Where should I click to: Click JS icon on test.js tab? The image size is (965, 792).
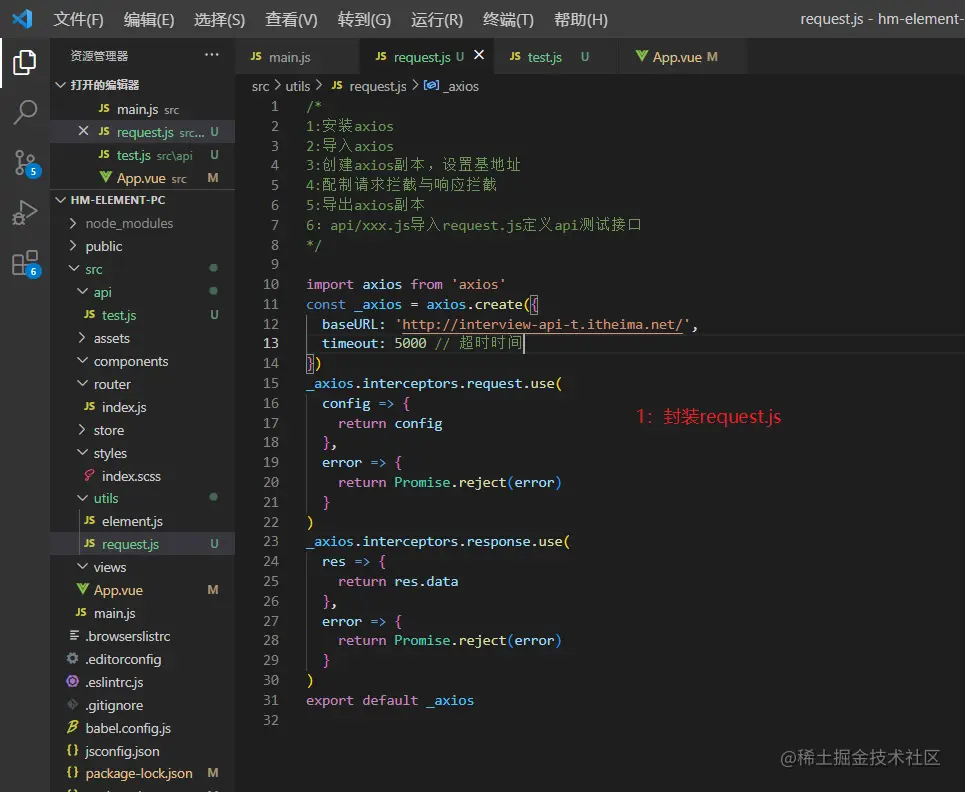[x=515, y=57]
